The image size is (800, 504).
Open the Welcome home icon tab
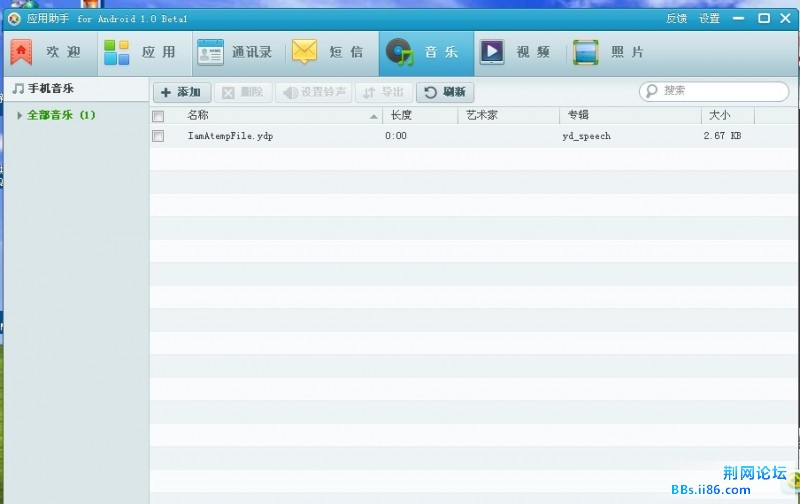pyautogui.click(x=22, y=52)
